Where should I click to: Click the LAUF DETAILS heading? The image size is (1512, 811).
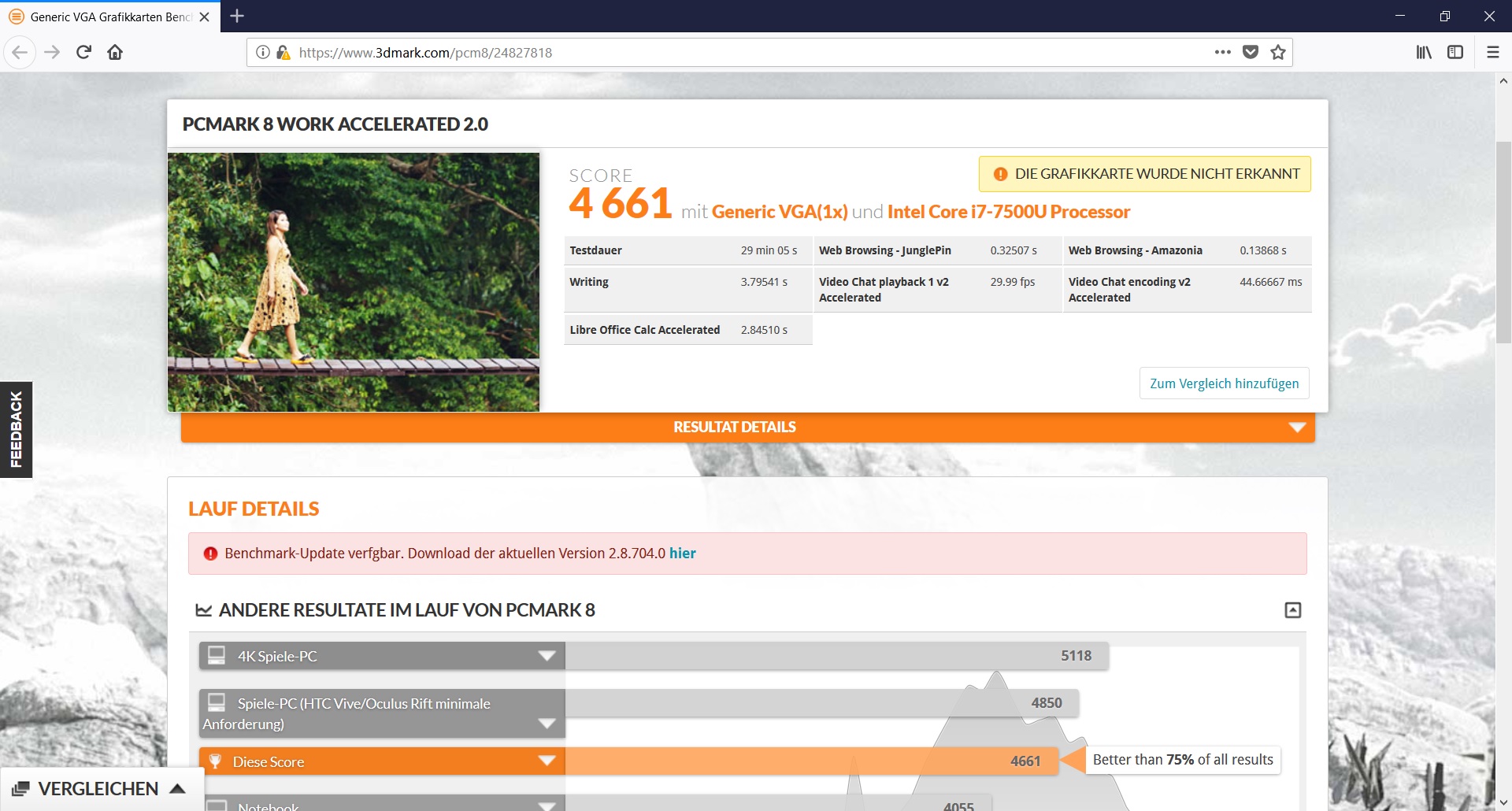(x=254, y=509)
